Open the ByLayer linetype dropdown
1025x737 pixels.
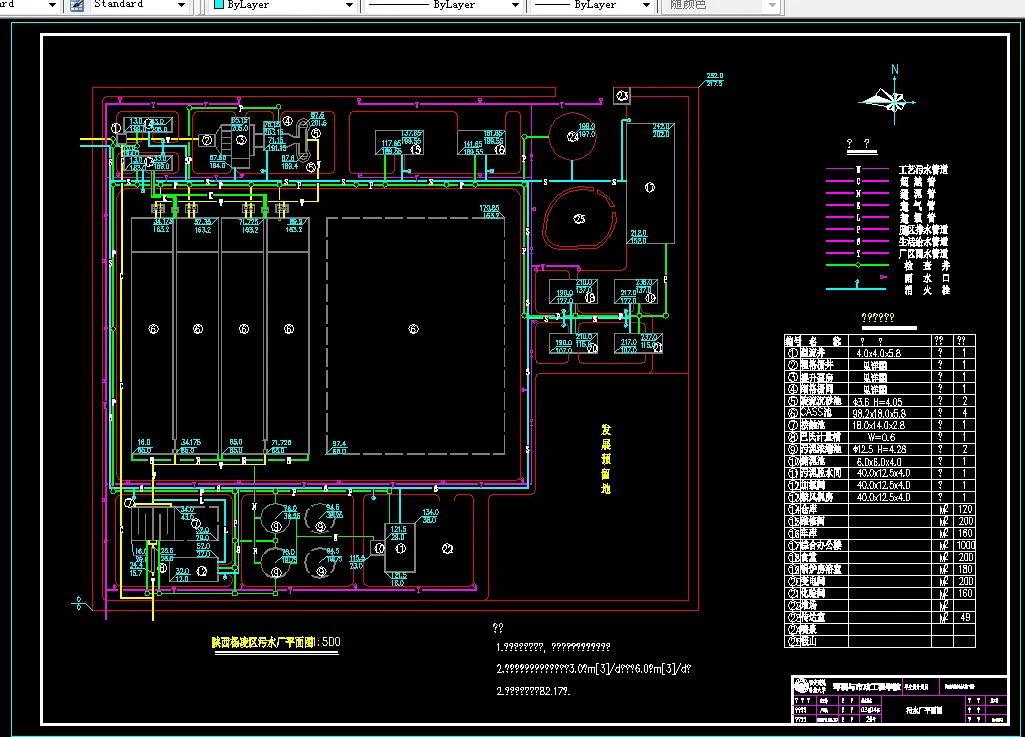[x=515, y=5]
